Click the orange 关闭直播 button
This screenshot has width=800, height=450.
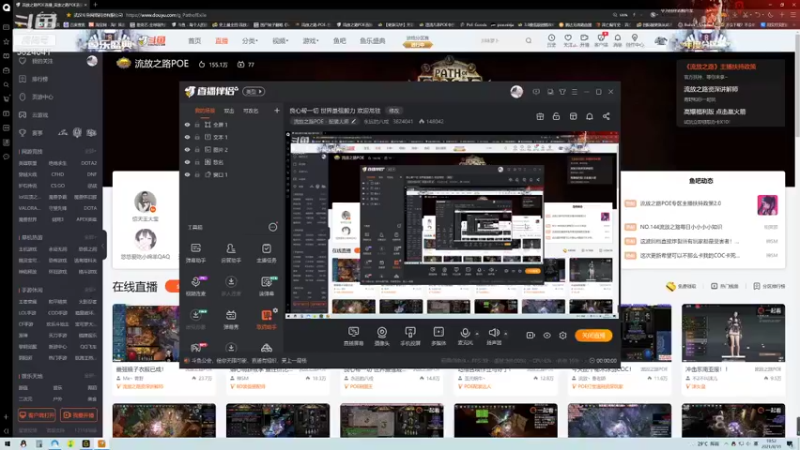(593, 335)
